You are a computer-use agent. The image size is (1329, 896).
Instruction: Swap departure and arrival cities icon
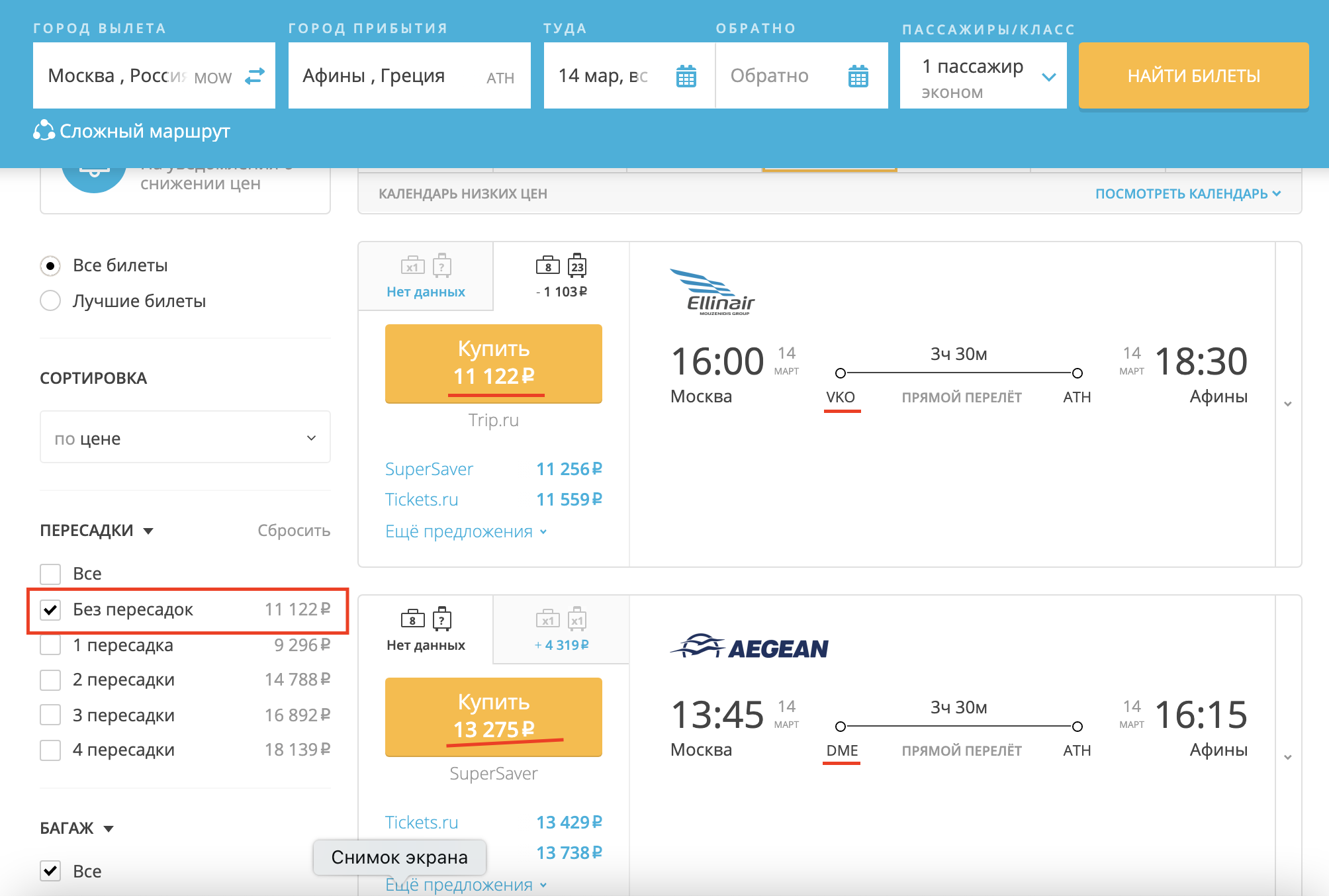tap(255, 76)
